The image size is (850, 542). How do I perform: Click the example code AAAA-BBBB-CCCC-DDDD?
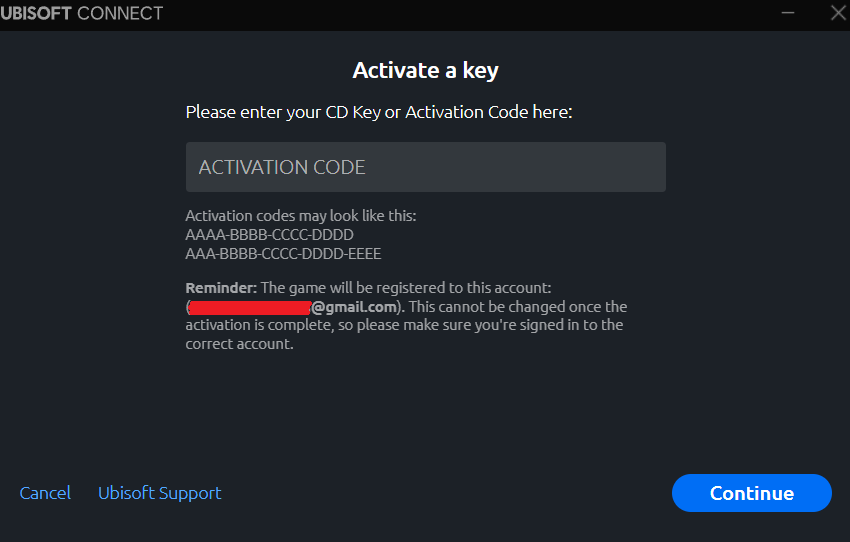[270, 235]
